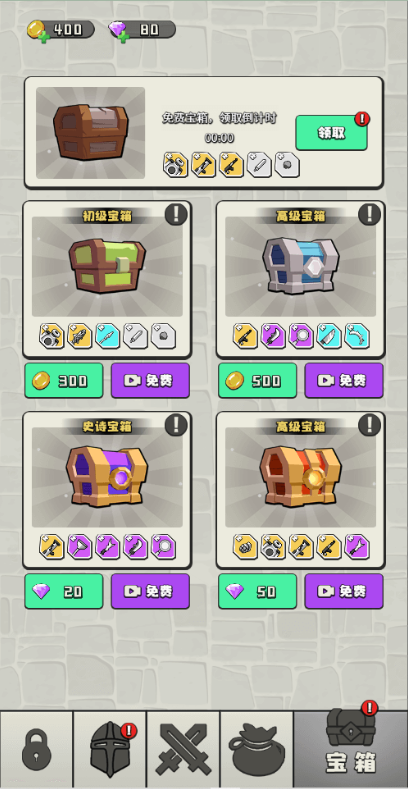
Task: Open the locked padlock tab
Action: pyautogui.click(x=36, y=750)
